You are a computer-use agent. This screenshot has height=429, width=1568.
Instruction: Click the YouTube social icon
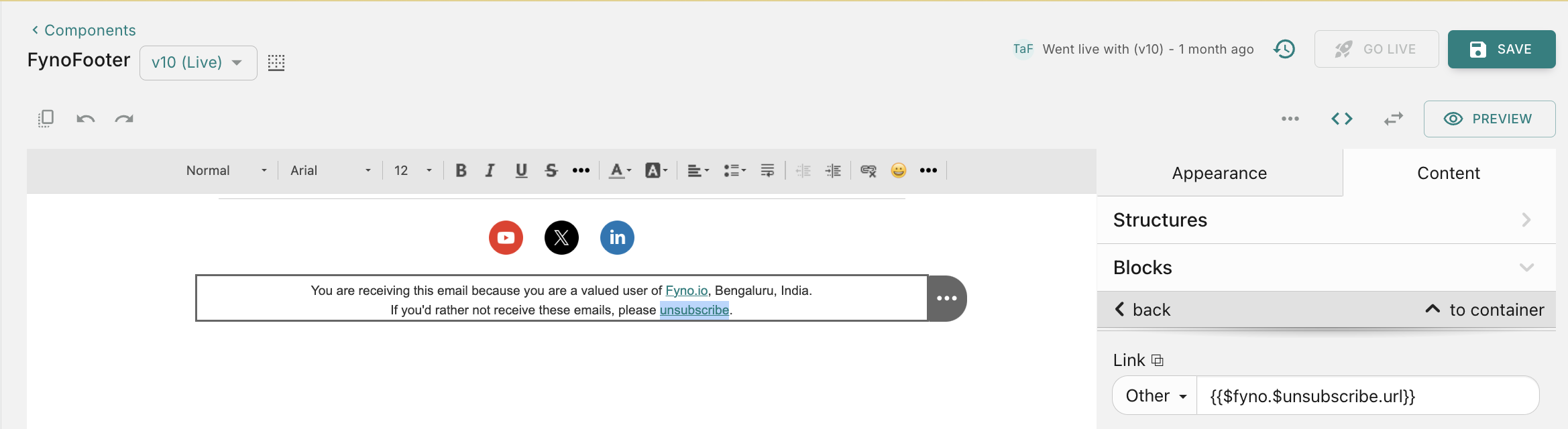click(506, 237)
